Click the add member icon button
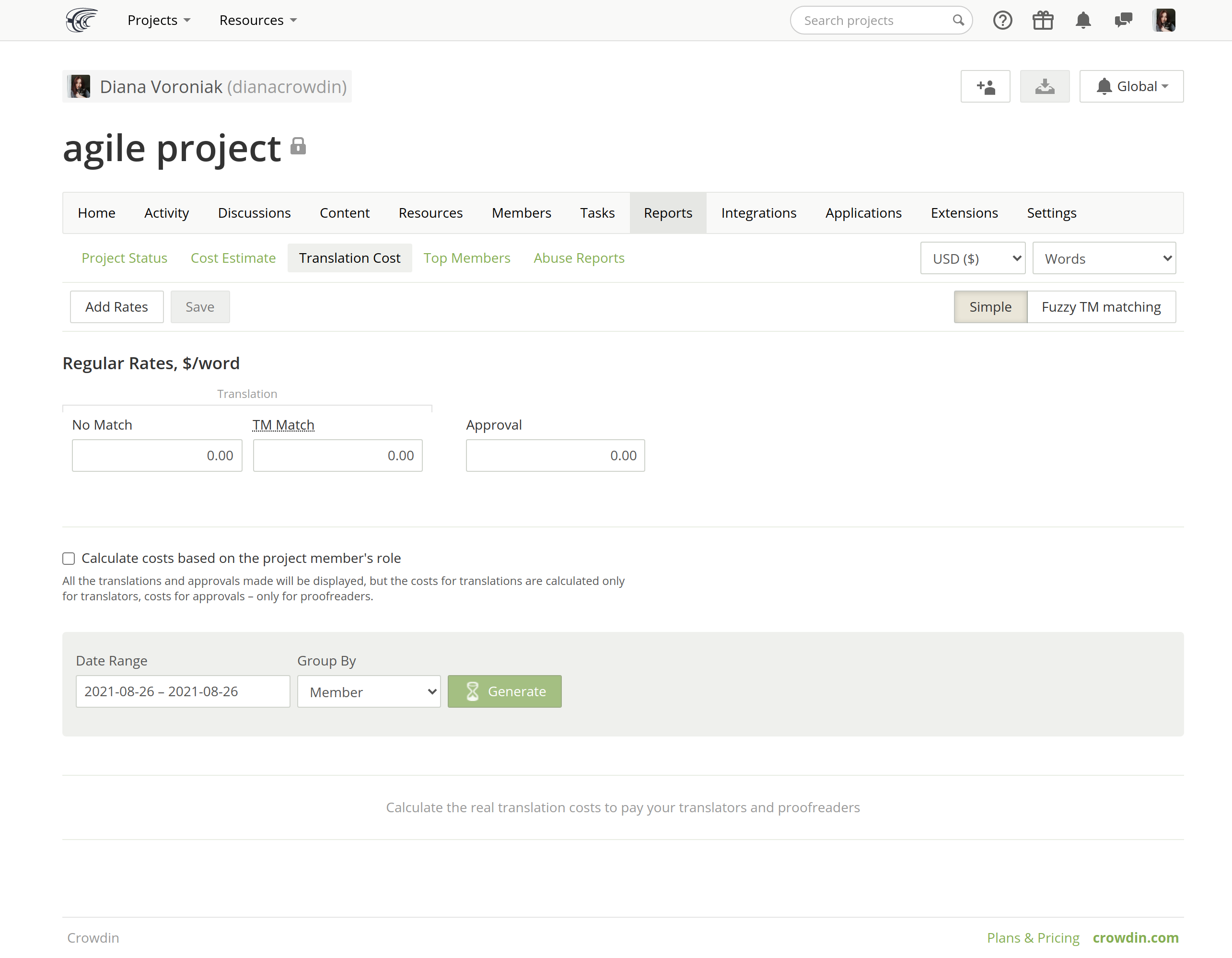The width and height of the screenshot is (1232, 958). 985,86
